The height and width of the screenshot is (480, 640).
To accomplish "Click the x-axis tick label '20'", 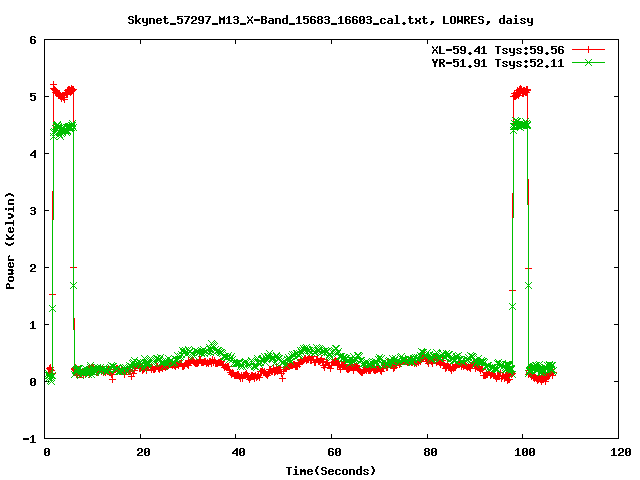I will 143,452.
